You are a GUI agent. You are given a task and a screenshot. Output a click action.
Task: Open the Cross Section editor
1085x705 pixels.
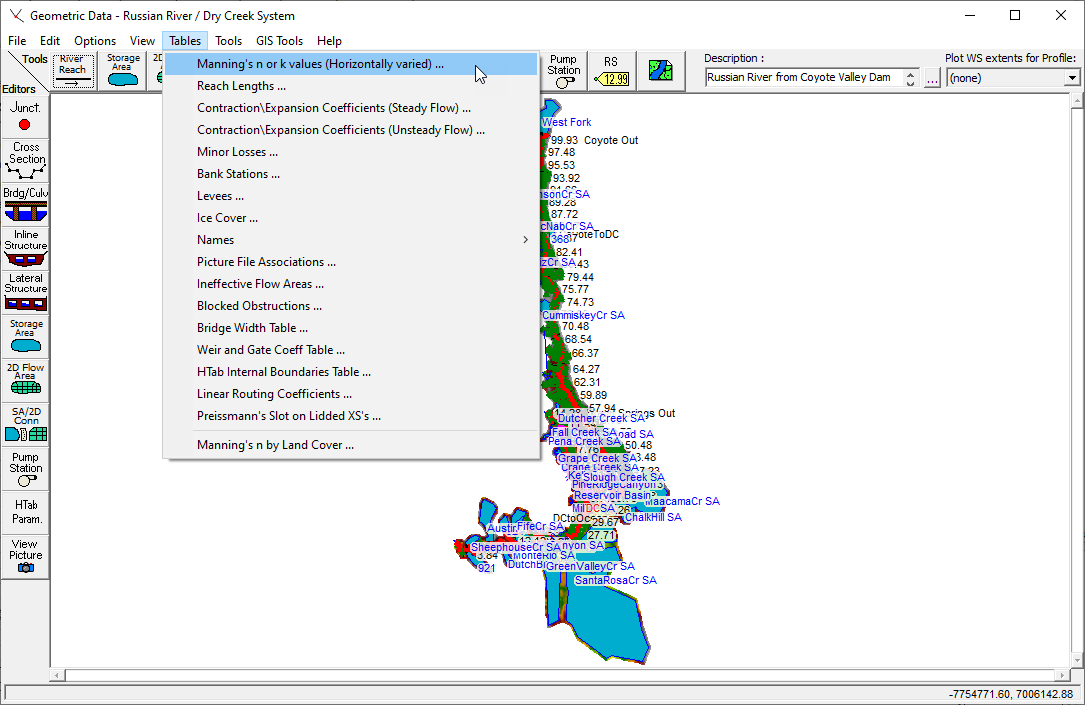[x=25, y=161]
